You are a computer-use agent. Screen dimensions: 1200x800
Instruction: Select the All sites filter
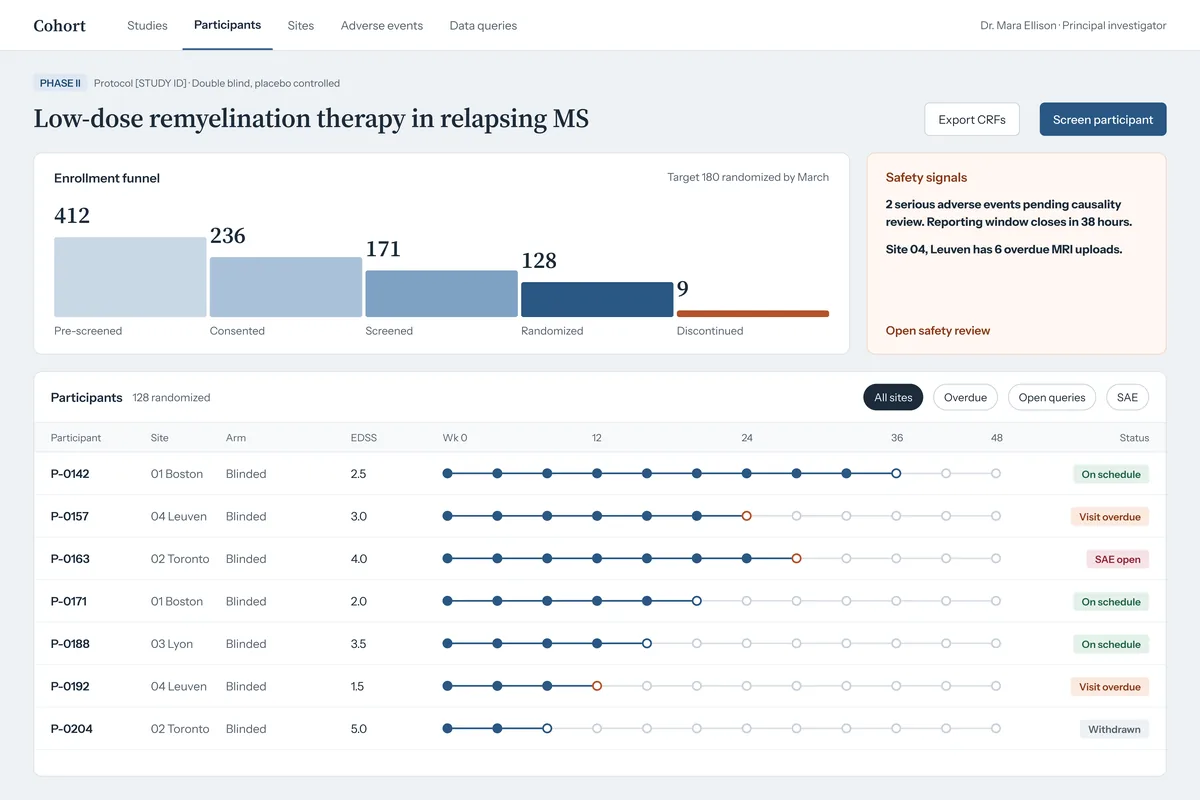893,397
